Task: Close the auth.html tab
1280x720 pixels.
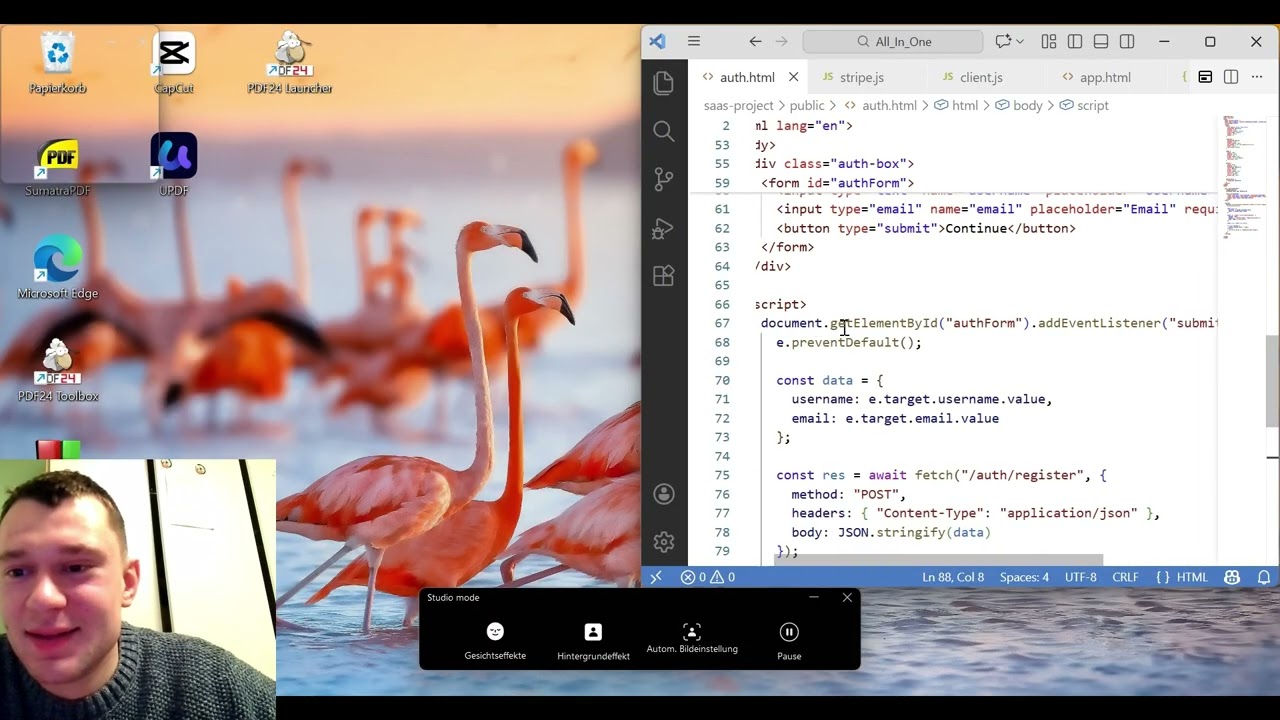Action: (794, 77)
